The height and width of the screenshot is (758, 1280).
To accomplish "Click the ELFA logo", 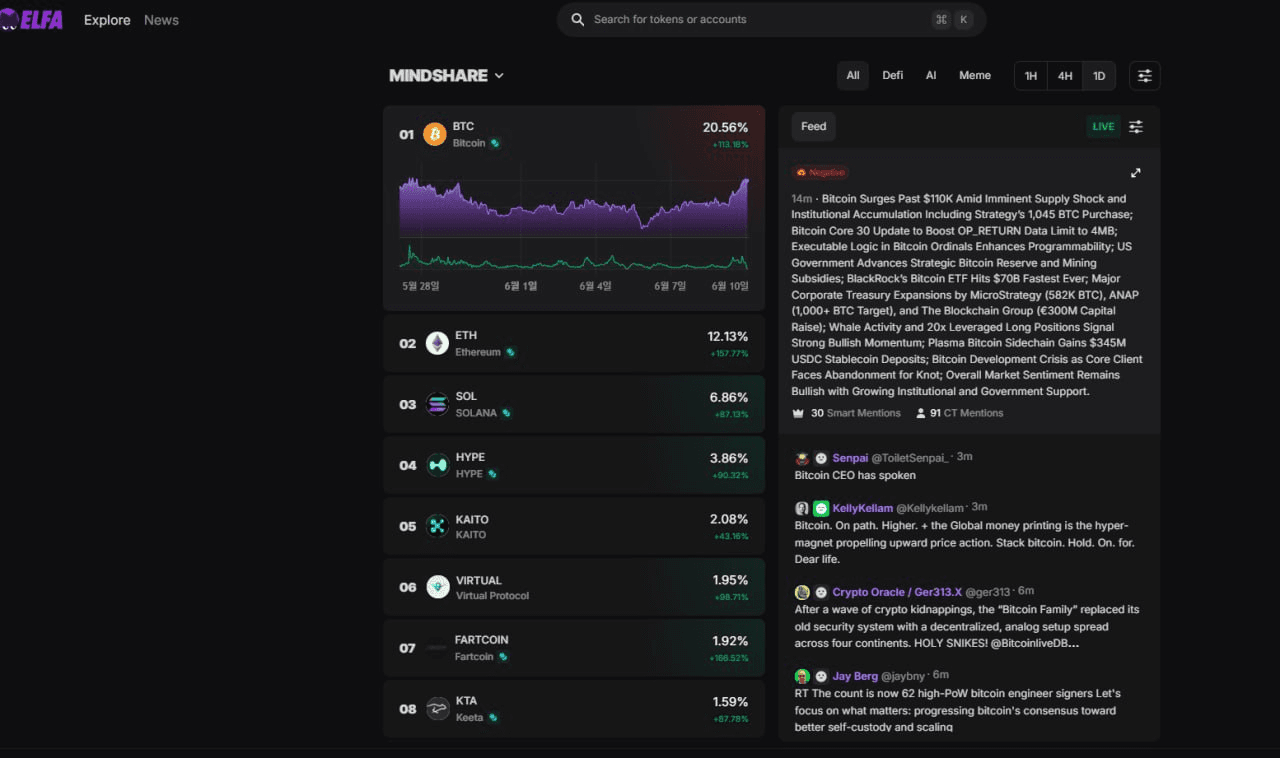I will (x=31, y=19).
